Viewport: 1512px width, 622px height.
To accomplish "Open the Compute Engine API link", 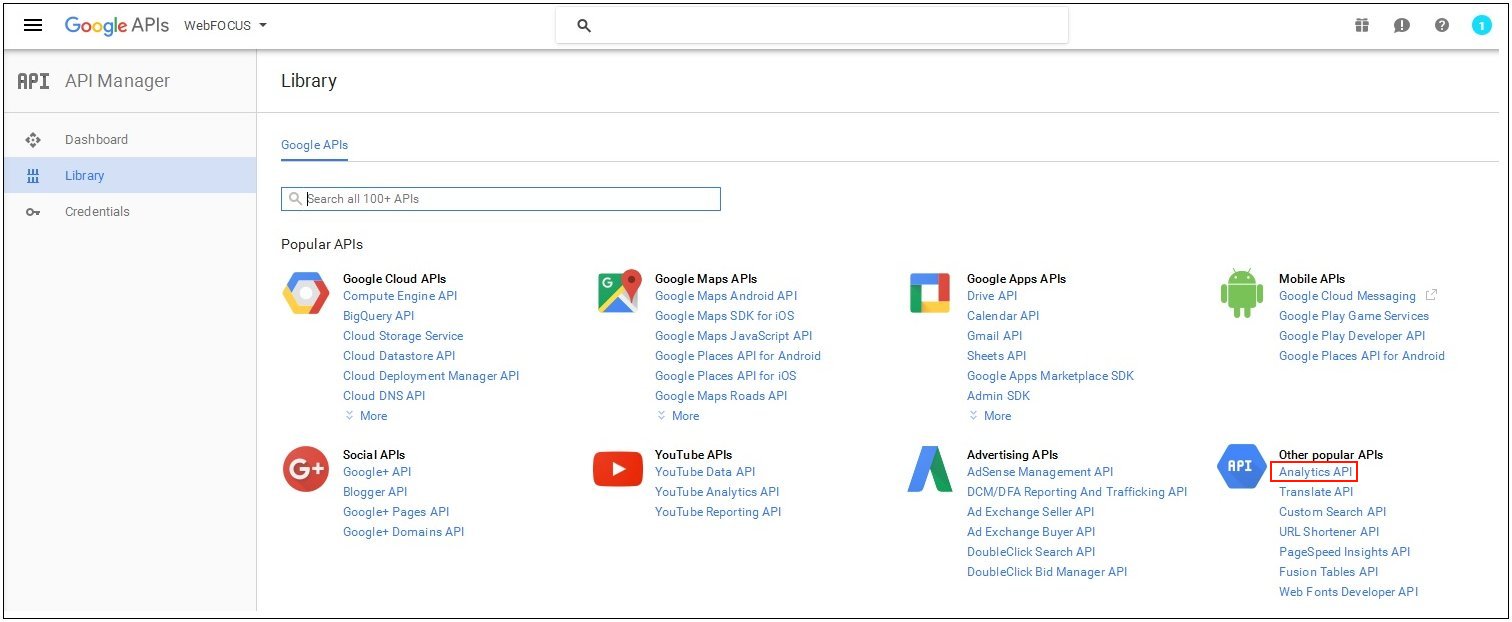I will click(400, 296).
